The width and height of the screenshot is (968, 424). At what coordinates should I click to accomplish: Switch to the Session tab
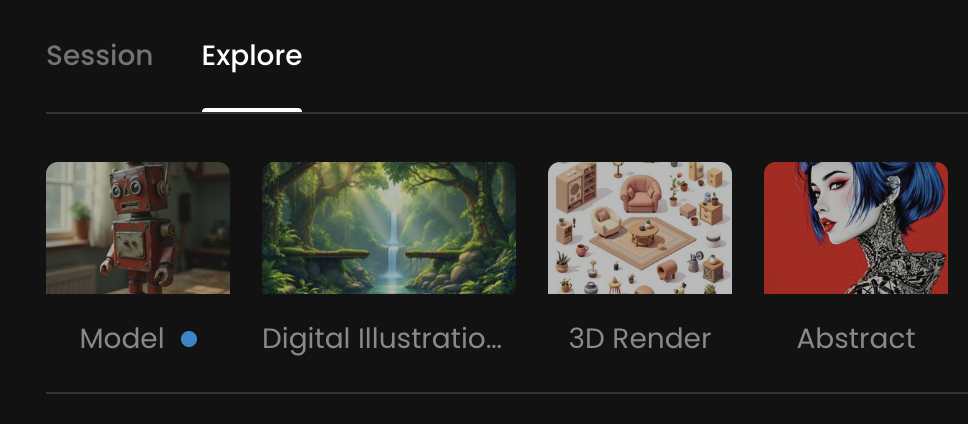click(x=99, y=56)
